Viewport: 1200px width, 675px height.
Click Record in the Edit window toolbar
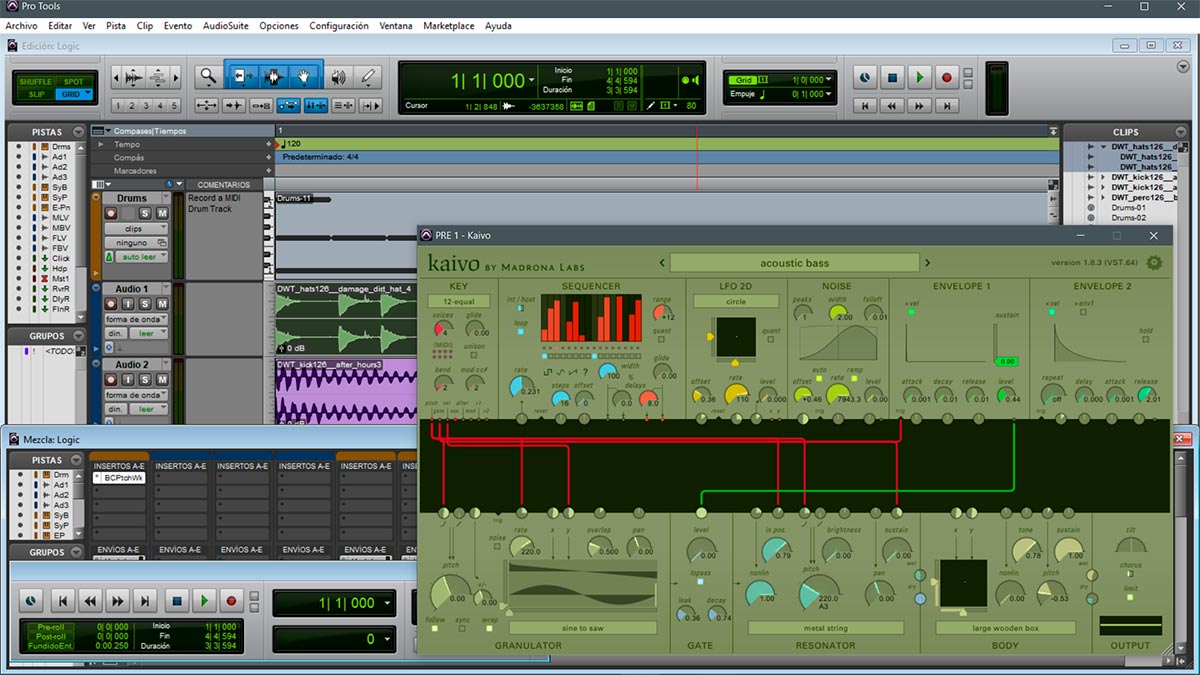coord(945,76)
